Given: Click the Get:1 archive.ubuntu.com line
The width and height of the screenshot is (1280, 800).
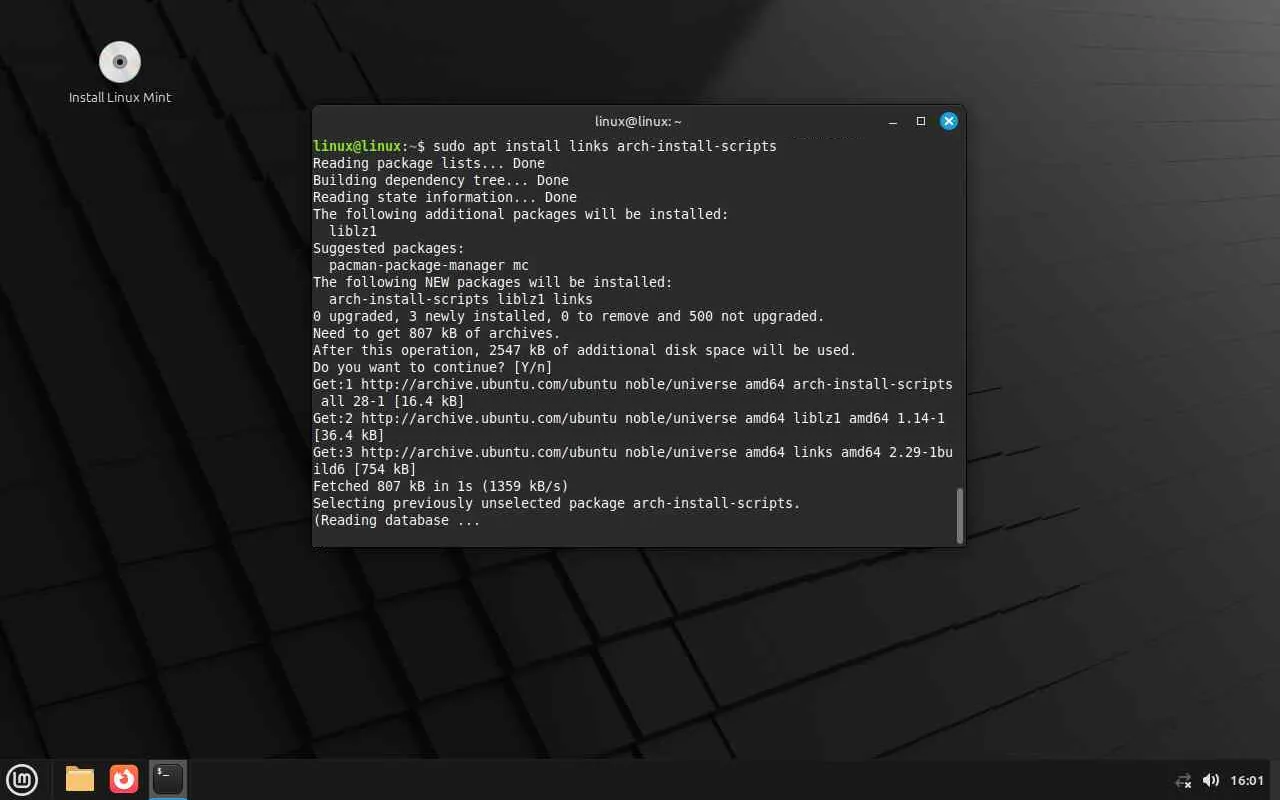Looking at the screenshot, I should pyautogui.click(x=633, y=384).
